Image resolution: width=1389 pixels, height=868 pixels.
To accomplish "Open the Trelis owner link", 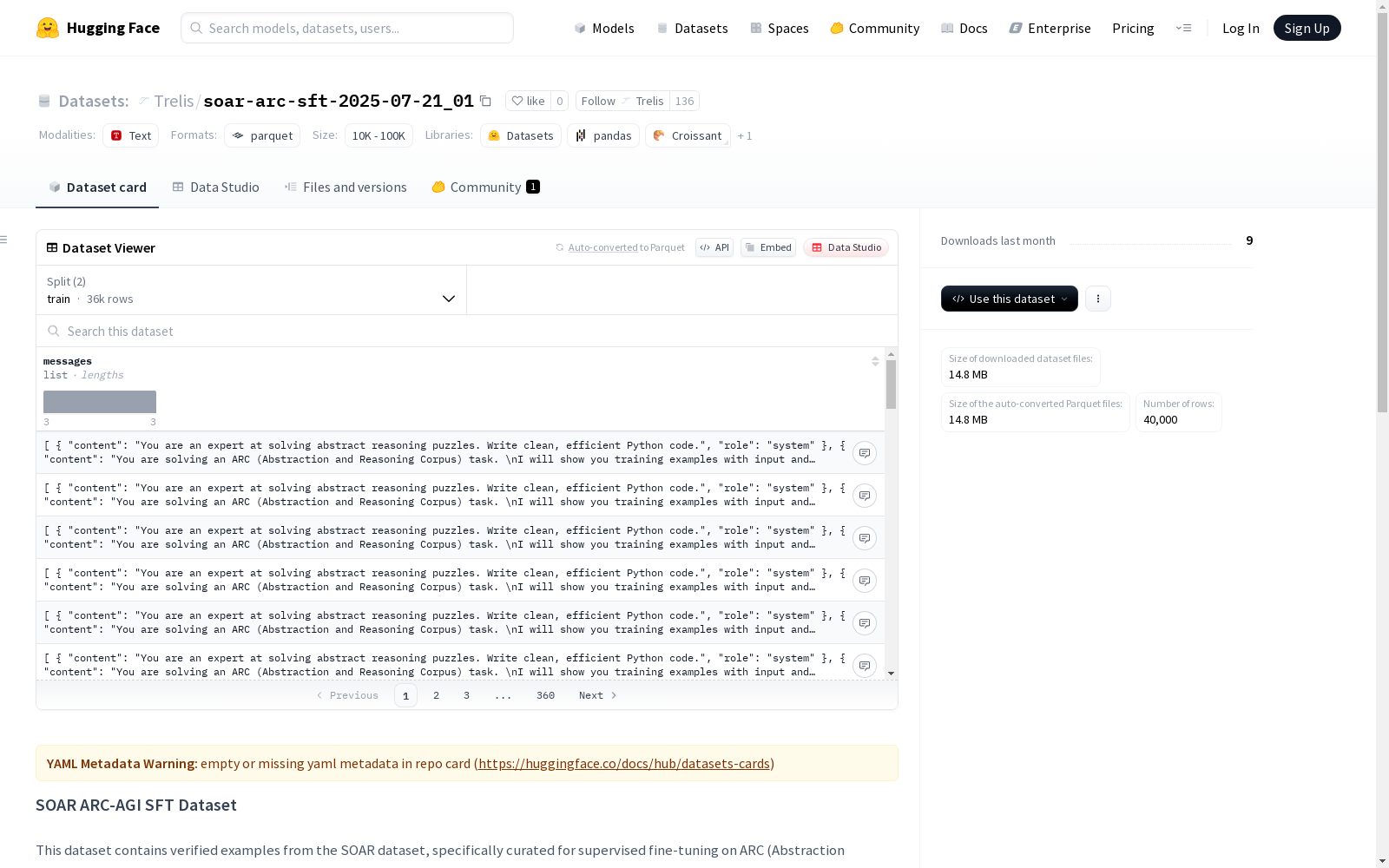I will tap(174, 101).
